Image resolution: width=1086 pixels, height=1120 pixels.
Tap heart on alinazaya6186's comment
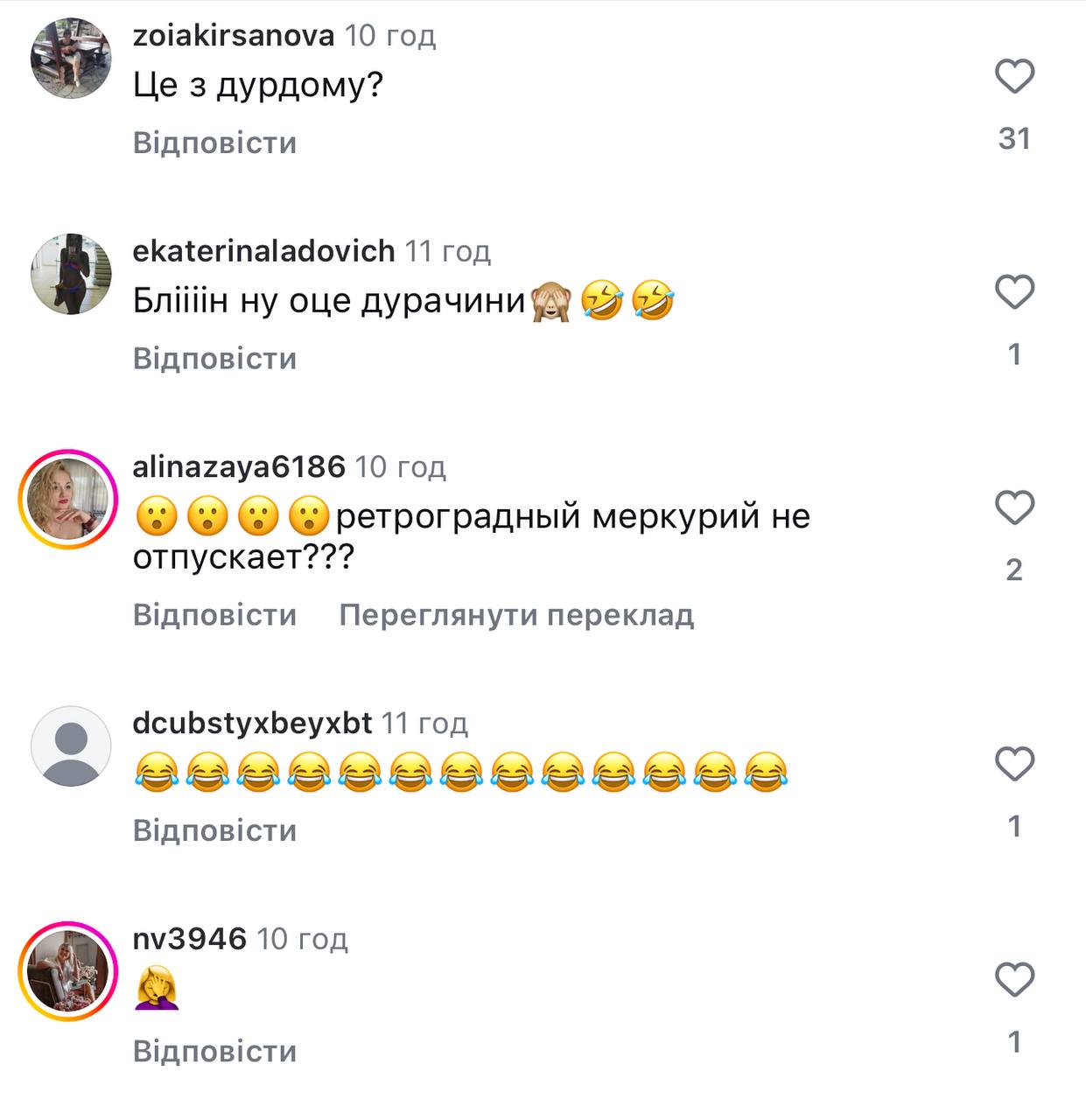point(1014,507)
